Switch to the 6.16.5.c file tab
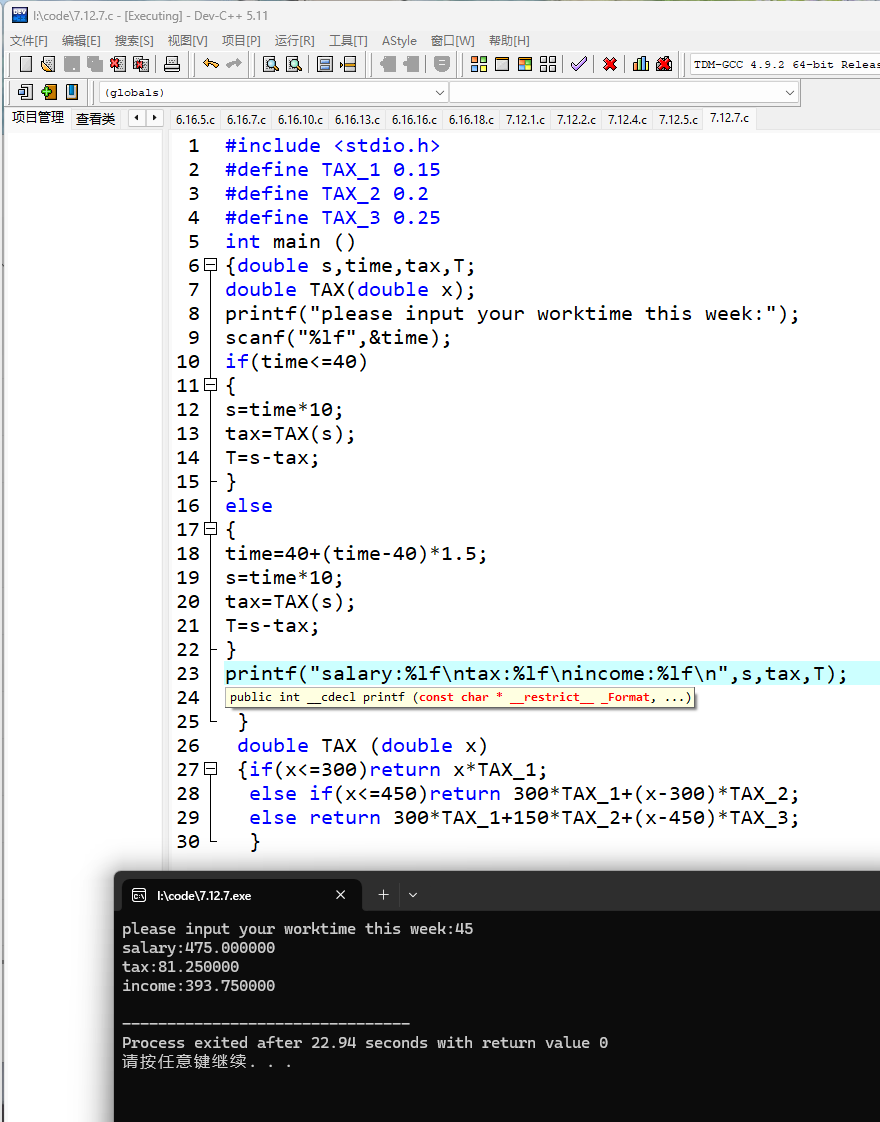The image size is (880, 1122). click(x=195, y=119)
